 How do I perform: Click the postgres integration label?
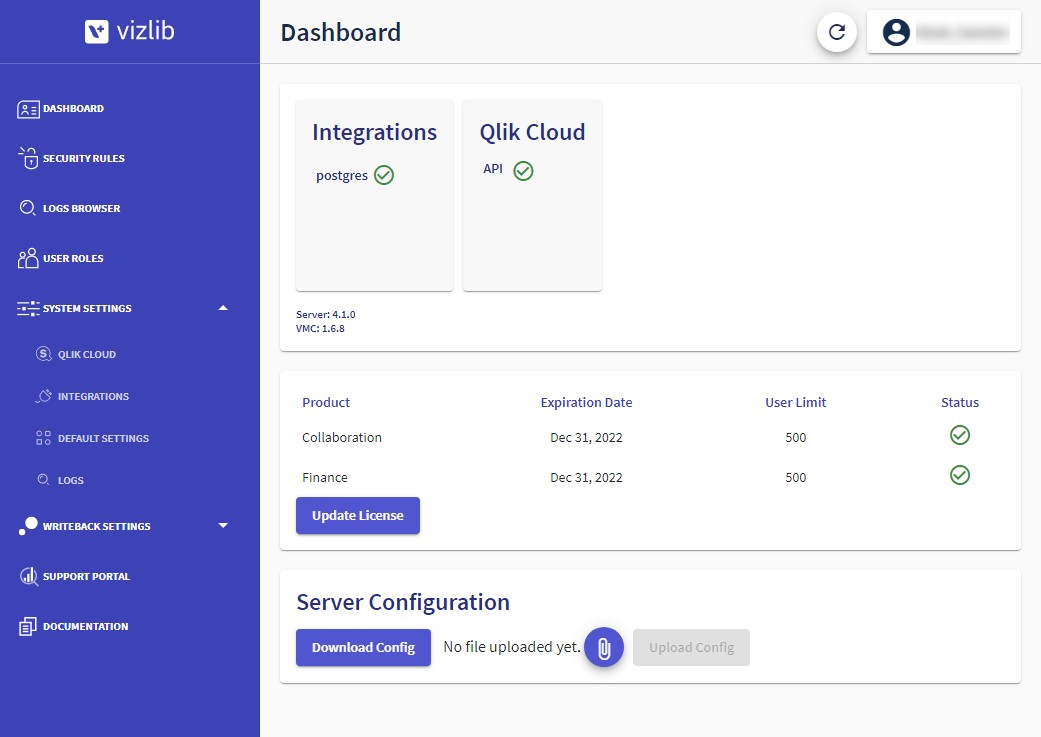(341, 175)
